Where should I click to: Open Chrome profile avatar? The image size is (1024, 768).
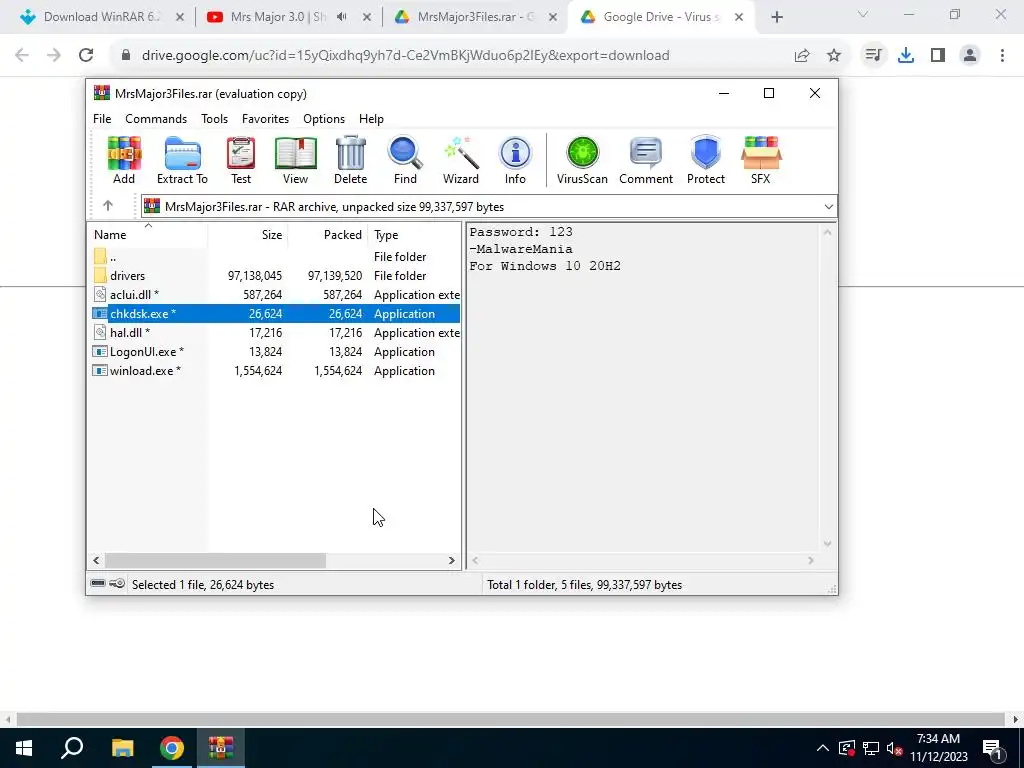pos(970,56)
